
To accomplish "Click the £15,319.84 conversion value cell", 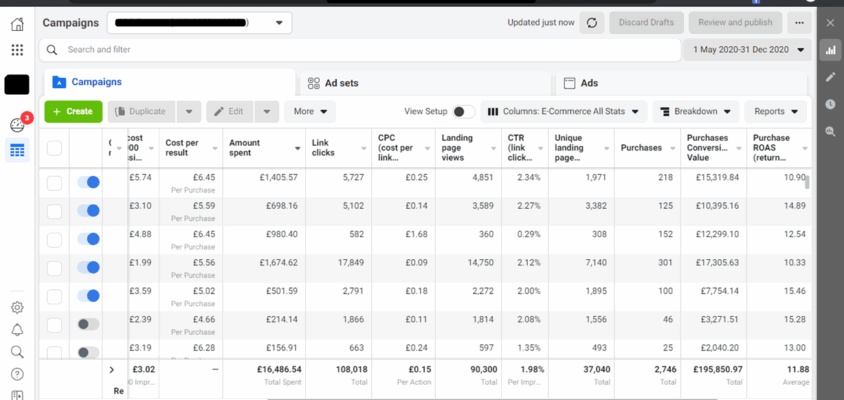I will coord(713,183).
